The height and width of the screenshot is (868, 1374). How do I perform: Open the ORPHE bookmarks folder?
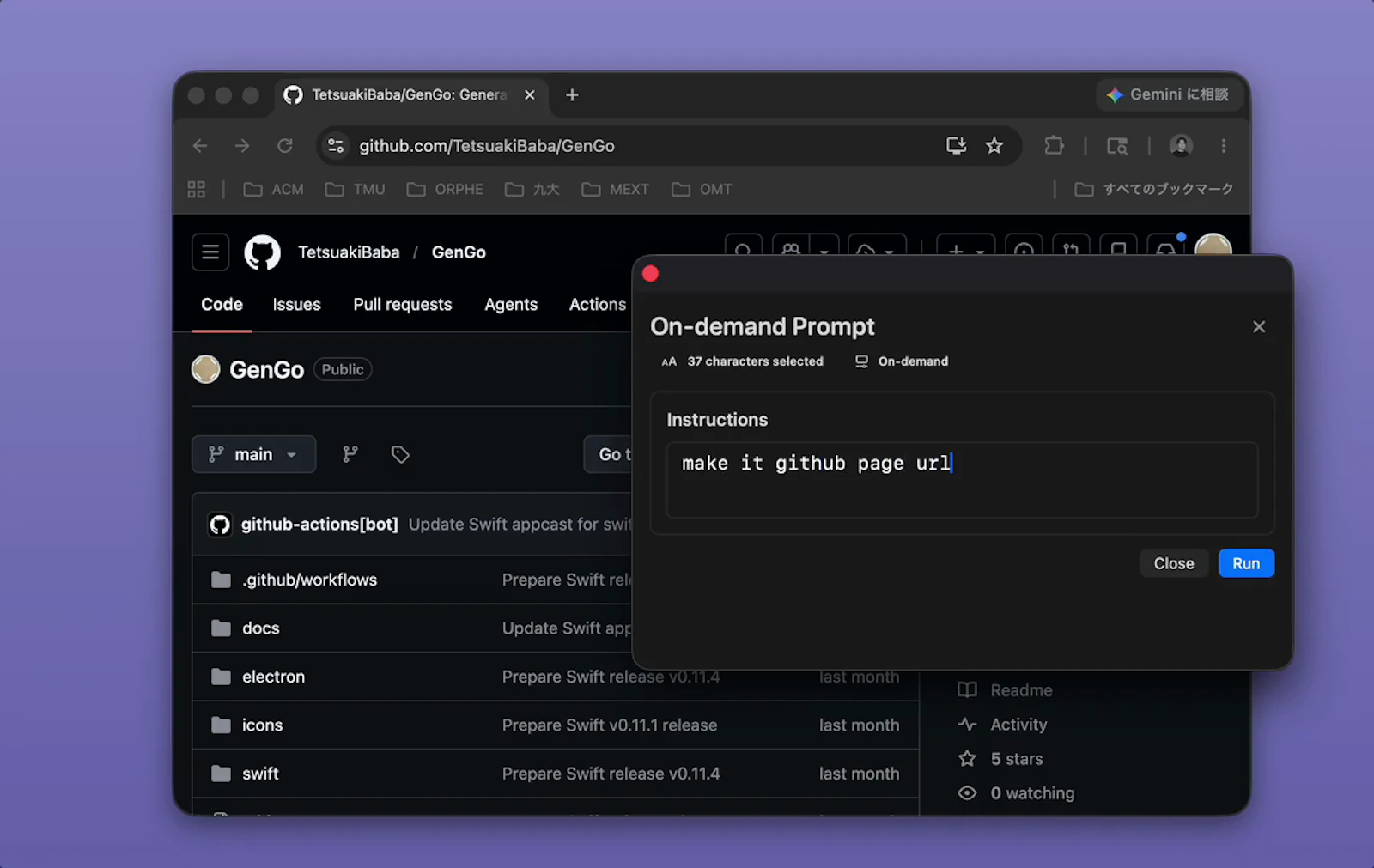click(445, 189)
